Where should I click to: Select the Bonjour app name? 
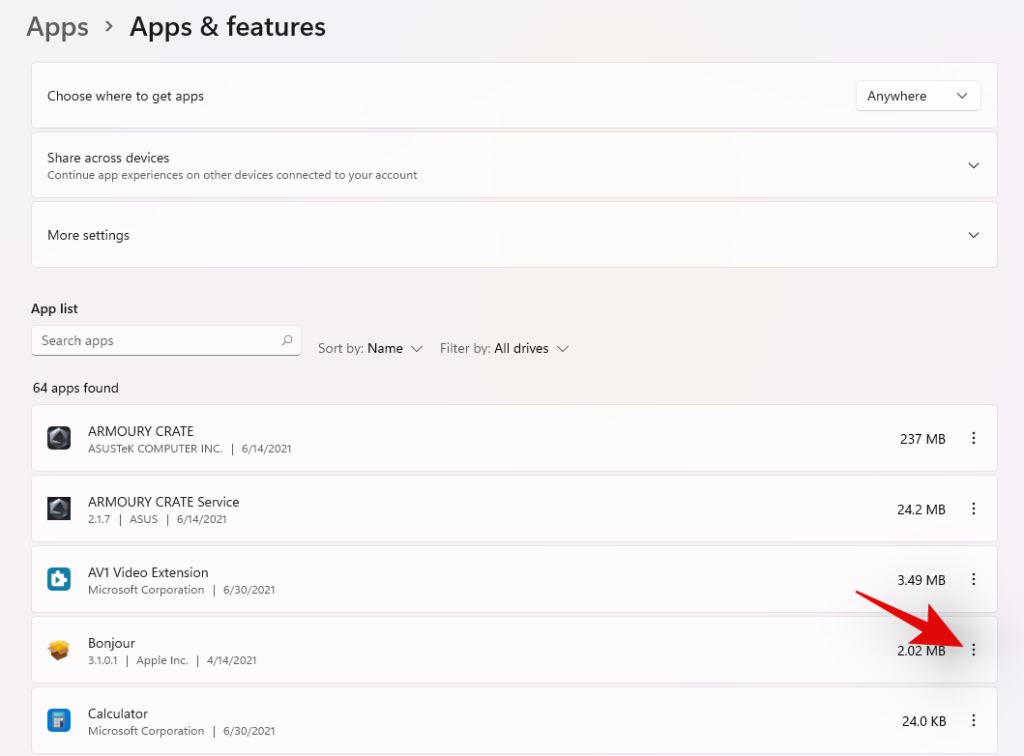pyautogui.click(x=112, y=643)
